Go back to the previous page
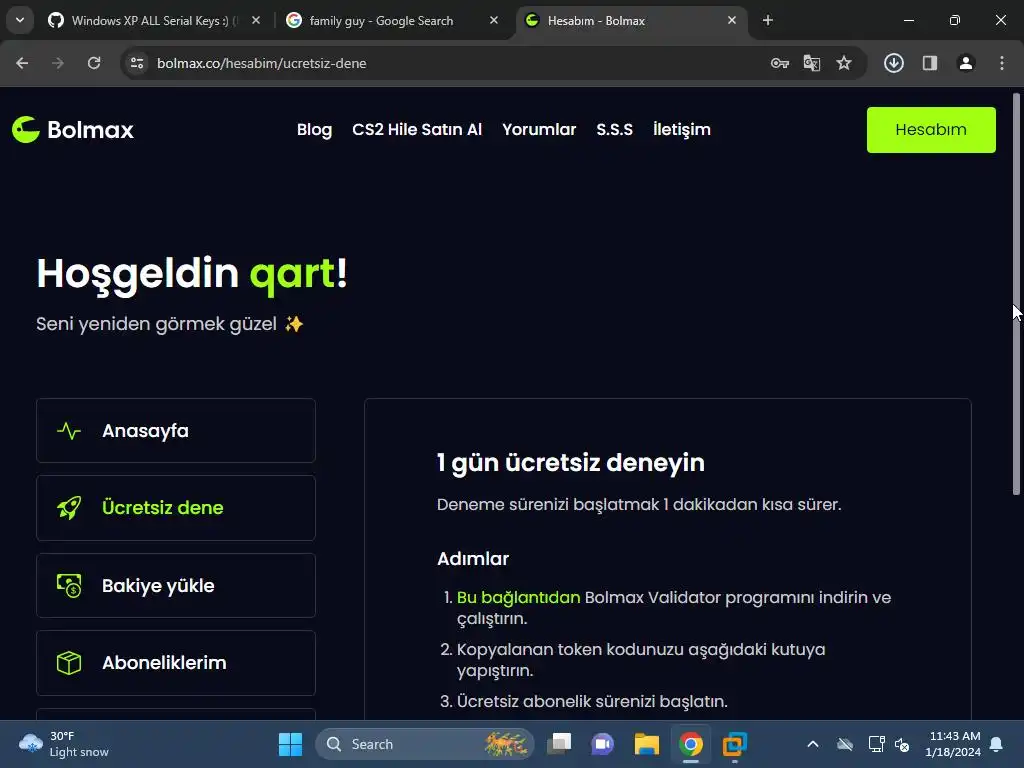Screen dimensions: 1024x768 (22, 63)
